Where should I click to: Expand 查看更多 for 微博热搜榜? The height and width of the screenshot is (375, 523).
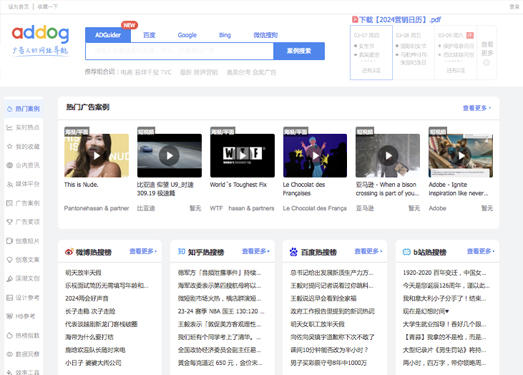143,251
